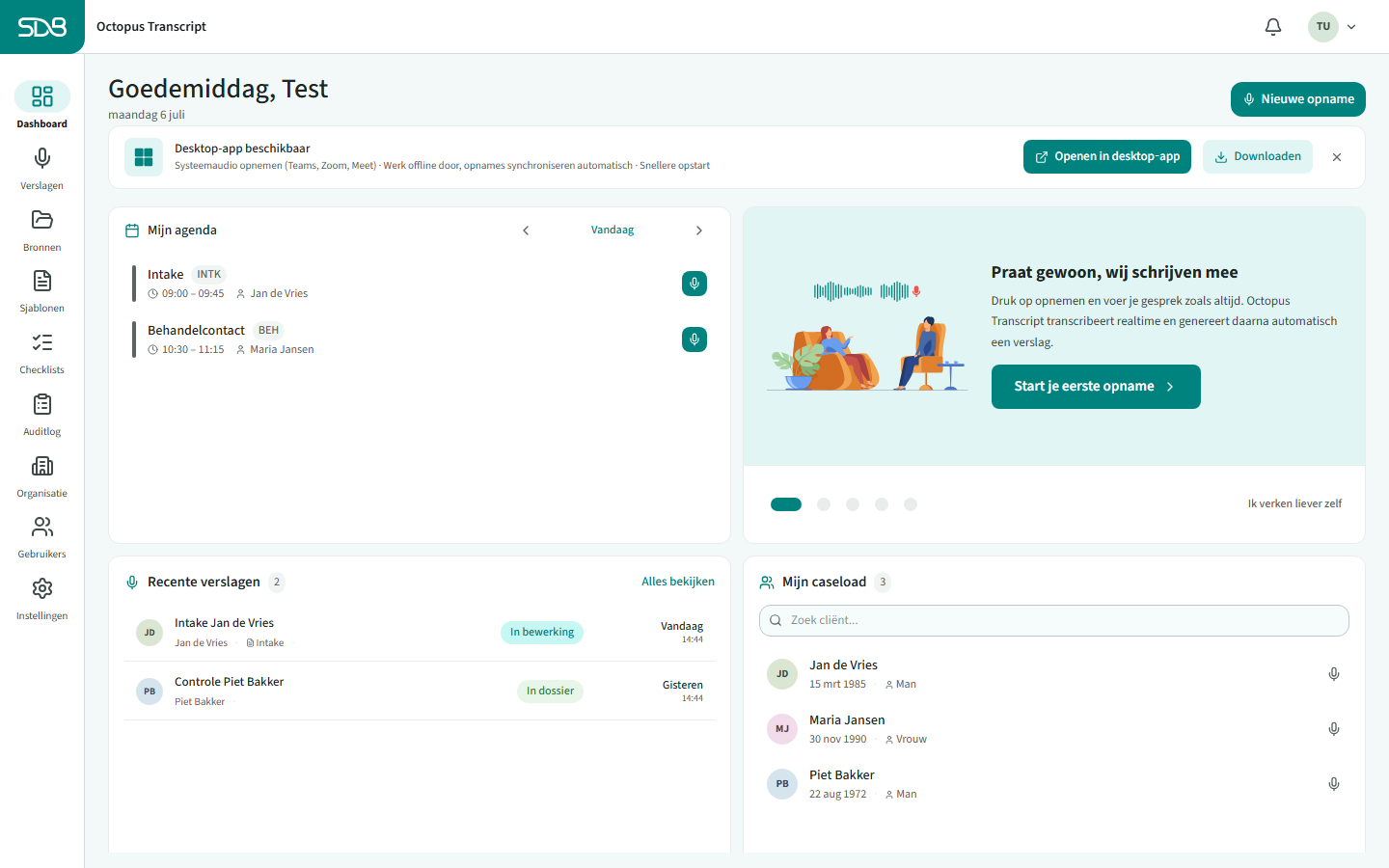
Task: Click Mijn caseload heading
Action: tap(825, 582)
